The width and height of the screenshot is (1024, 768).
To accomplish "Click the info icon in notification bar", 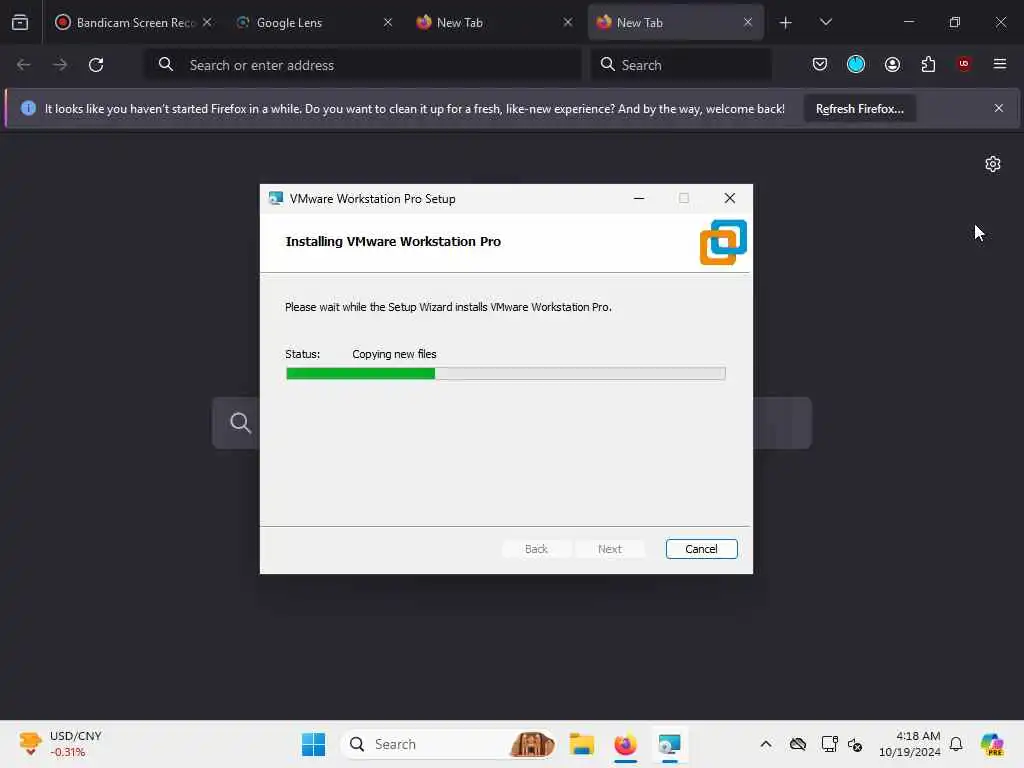I will point(28,108).
